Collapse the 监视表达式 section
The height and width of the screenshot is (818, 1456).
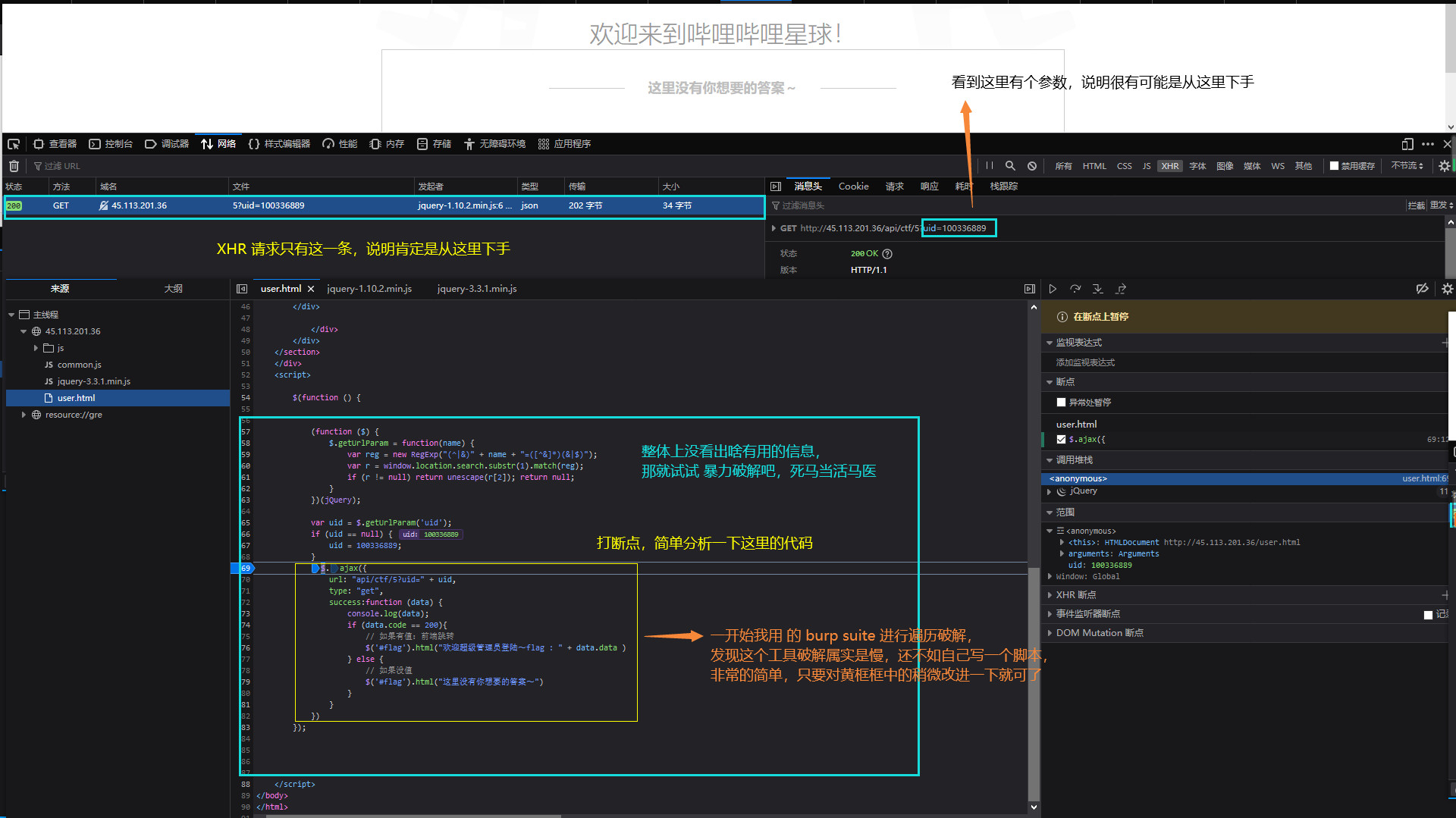1050,343
